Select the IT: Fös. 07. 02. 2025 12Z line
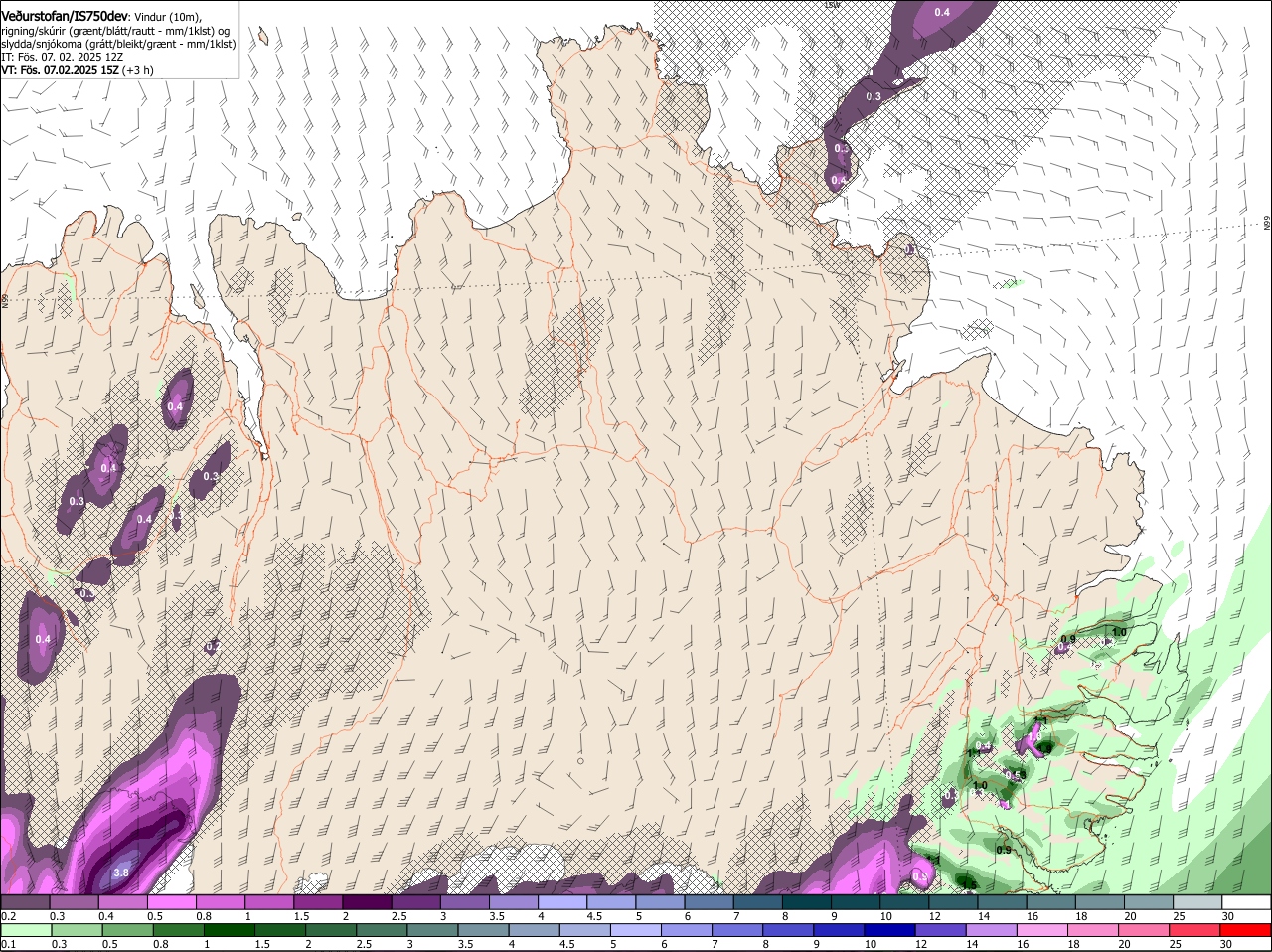1272x952 pixels. coord(62,57)
